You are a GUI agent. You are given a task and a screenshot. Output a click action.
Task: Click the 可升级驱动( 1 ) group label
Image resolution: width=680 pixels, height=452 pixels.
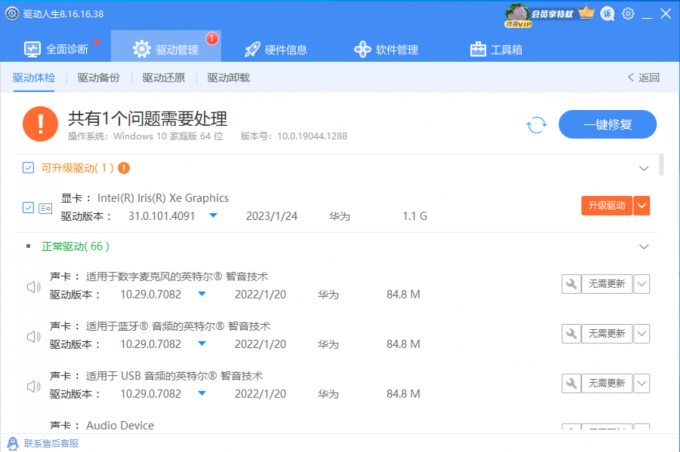[x=78, y=168]
